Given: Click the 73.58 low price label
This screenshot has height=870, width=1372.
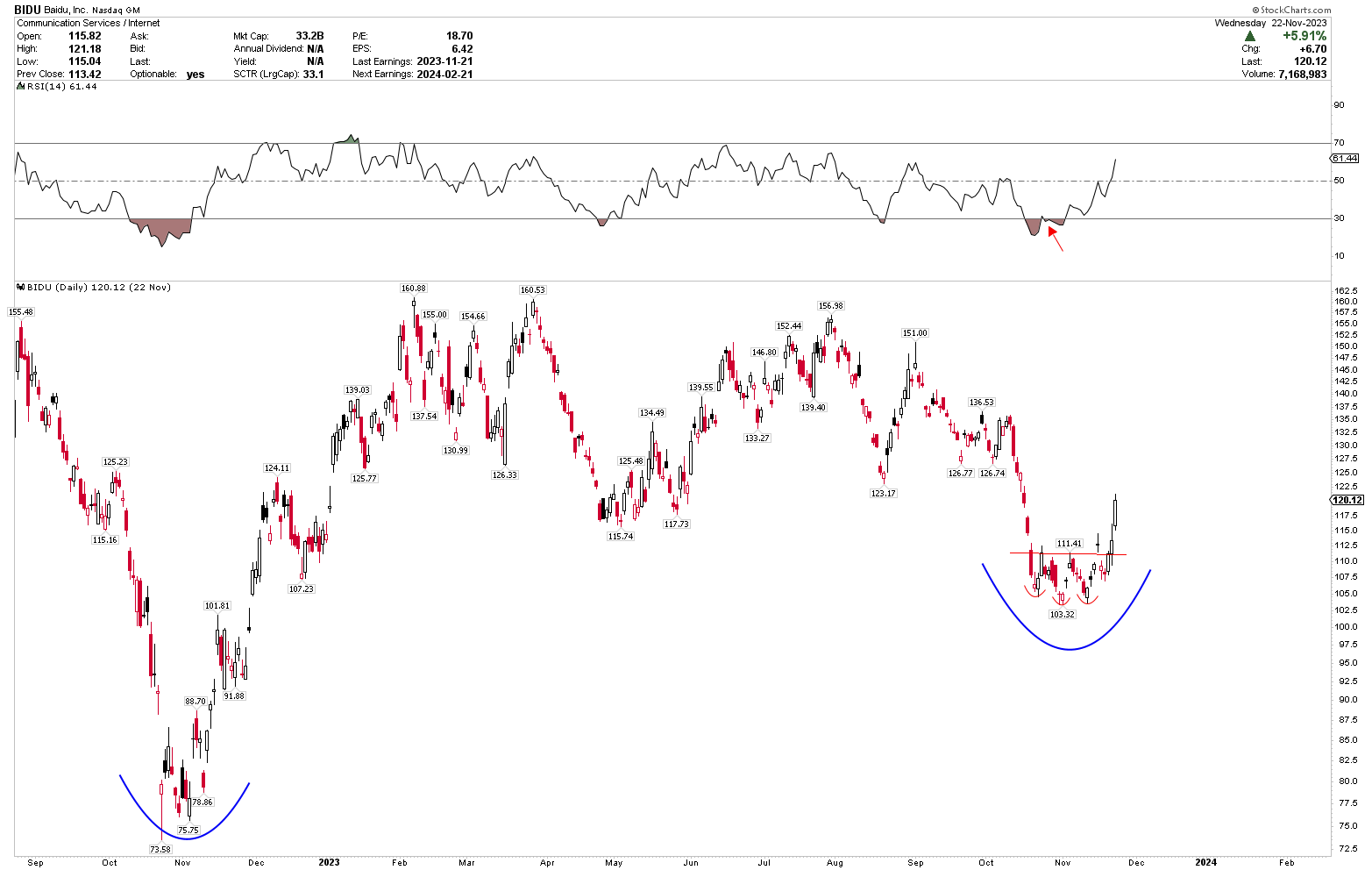Looking at the screenshot, I should (x=160, y=849).
